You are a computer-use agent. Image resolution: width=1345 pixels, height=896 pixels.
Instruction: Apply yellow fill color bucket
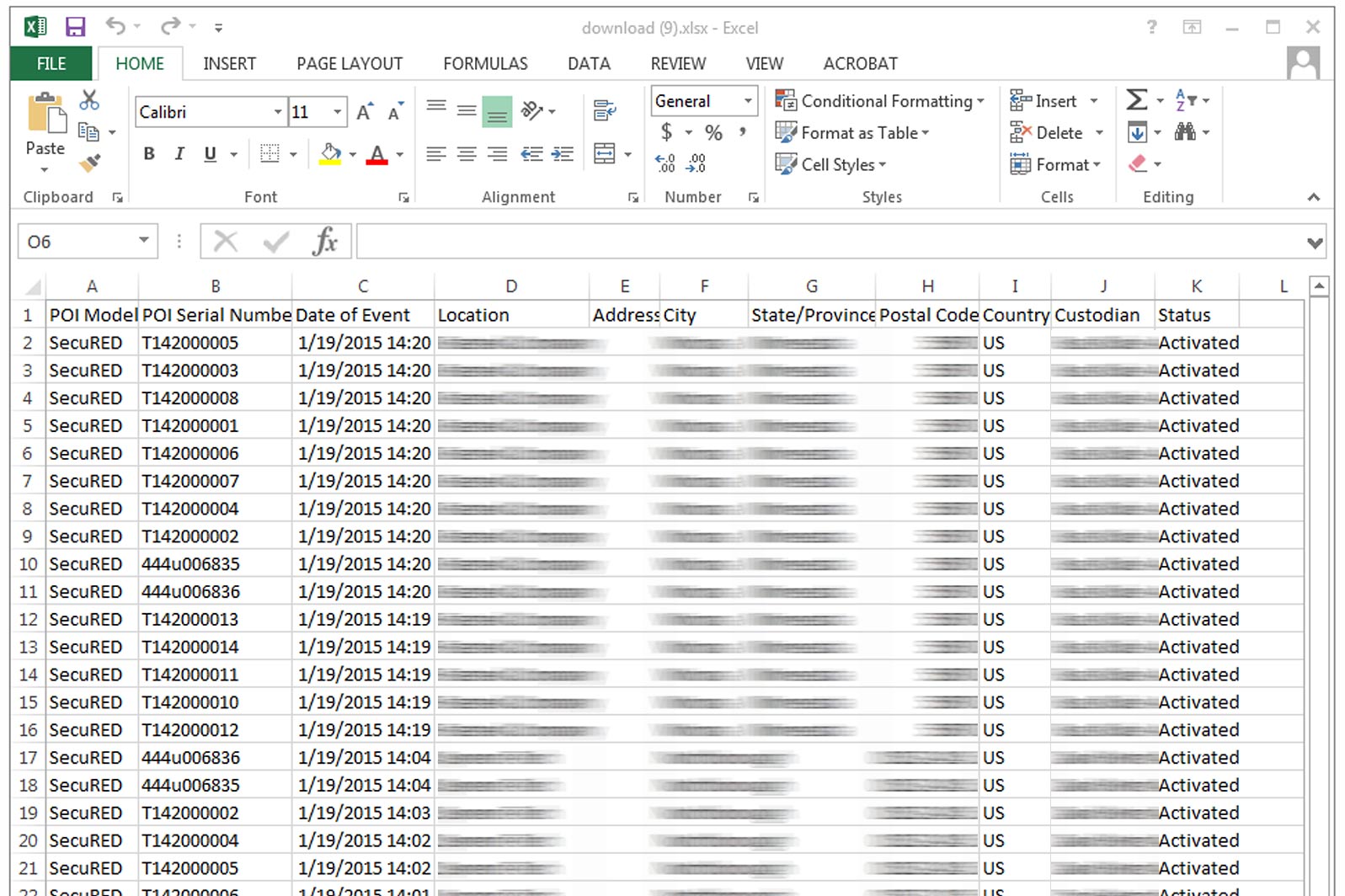[330, 153]
